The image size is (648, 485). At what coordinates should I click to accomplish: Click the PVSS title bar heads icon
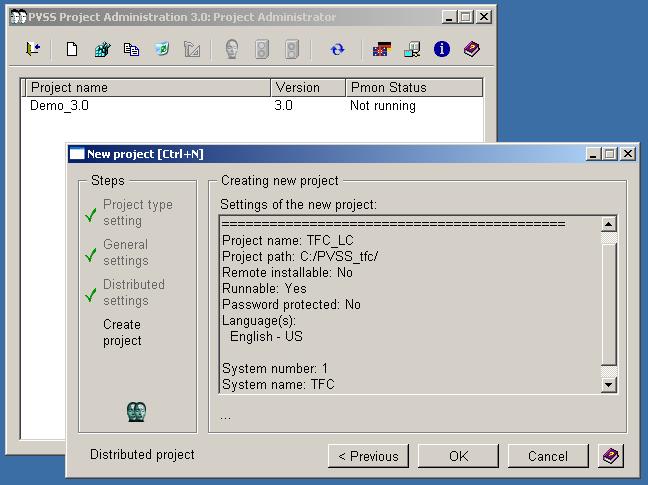19,17
